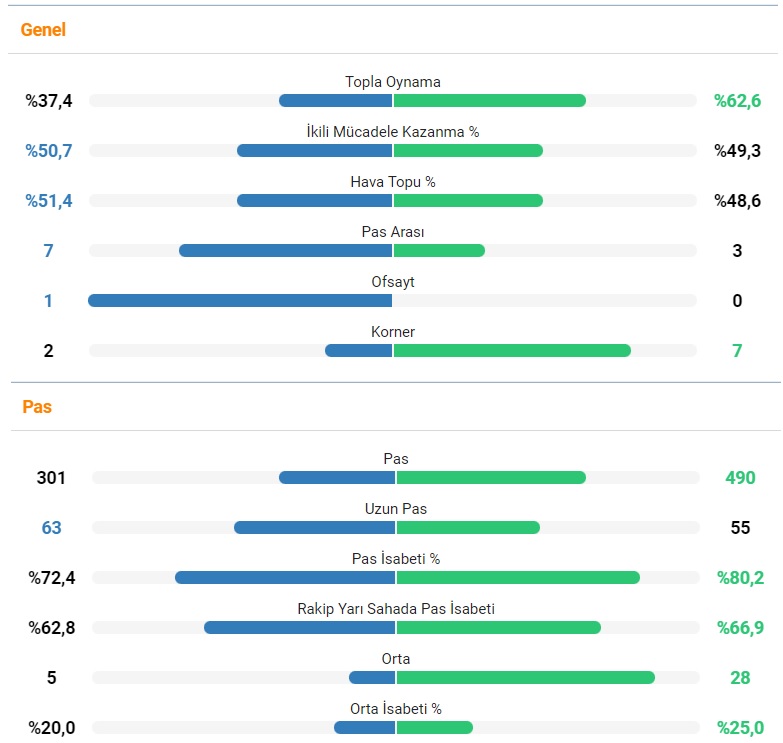Click the %62,6 possession value

(x=737, y=100)
